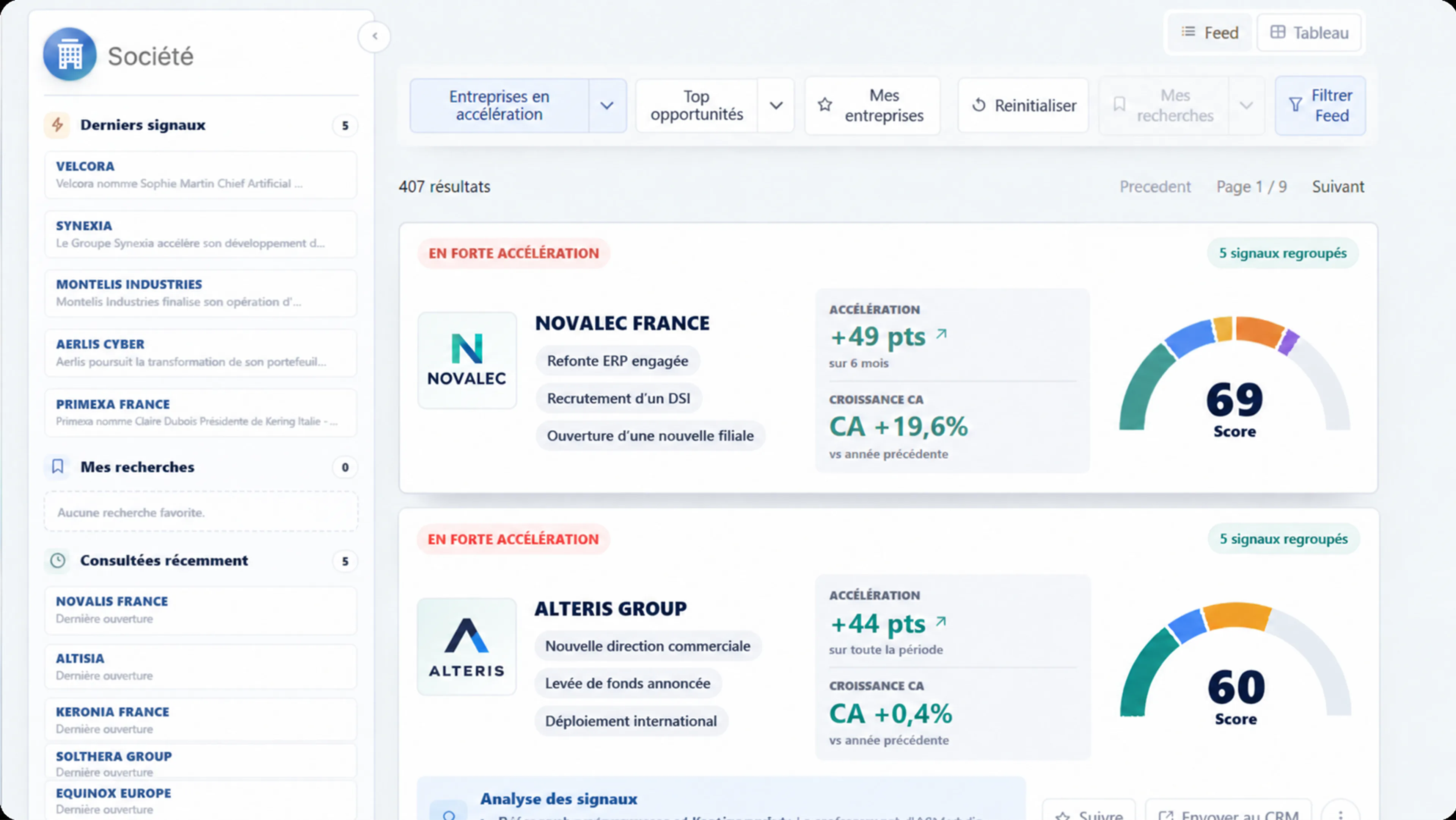The height and width of the screenshot is (820, 1456).
Task: Go to the Suivant results page
Action: pyautogui.click(x=1338, y=187)
